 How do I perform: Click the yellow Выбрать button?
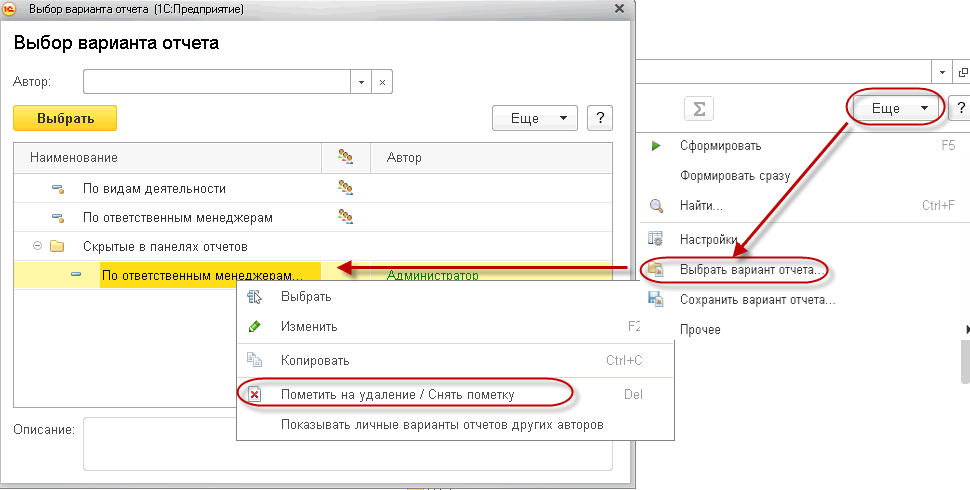tap(65, 118)
